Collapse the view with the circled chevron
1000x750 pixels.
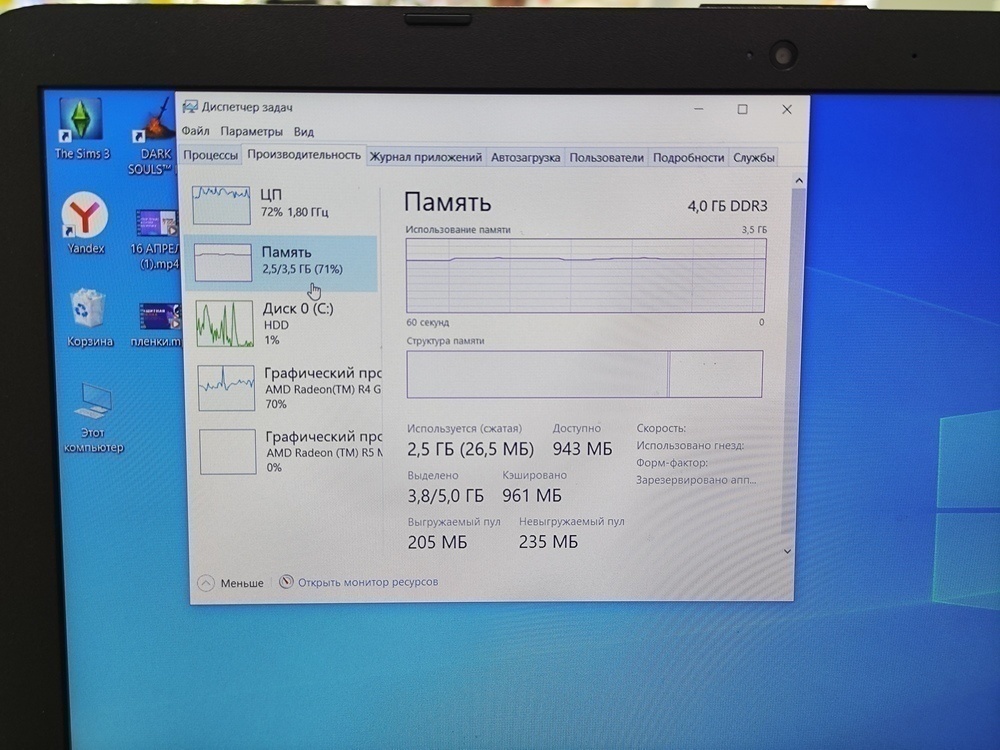pyautogui.click(x=207, y=582)
